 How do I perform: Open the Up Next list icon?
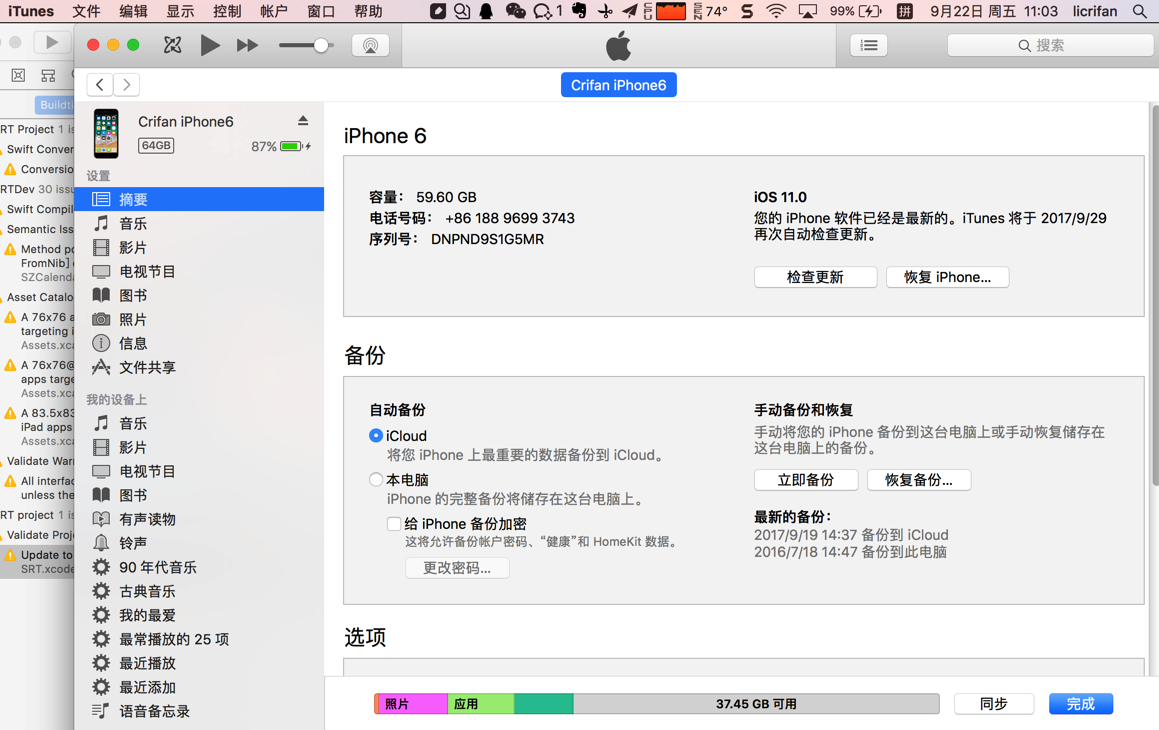pos(869,46)
